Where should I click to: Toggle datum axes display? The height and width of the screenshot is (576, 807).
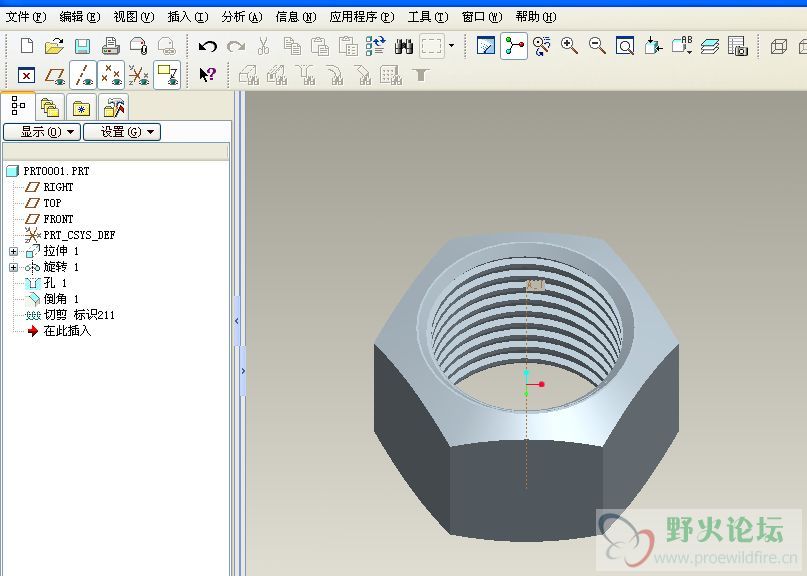point(83,75)
